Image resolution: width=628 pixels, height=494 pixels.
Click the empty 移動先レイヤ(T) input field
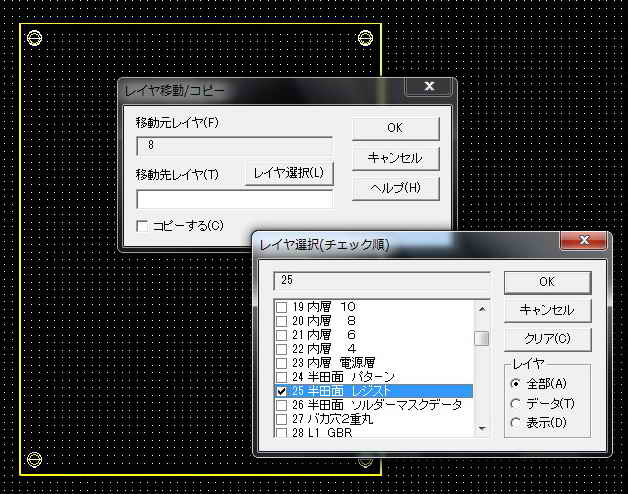[x=234, y=199]
